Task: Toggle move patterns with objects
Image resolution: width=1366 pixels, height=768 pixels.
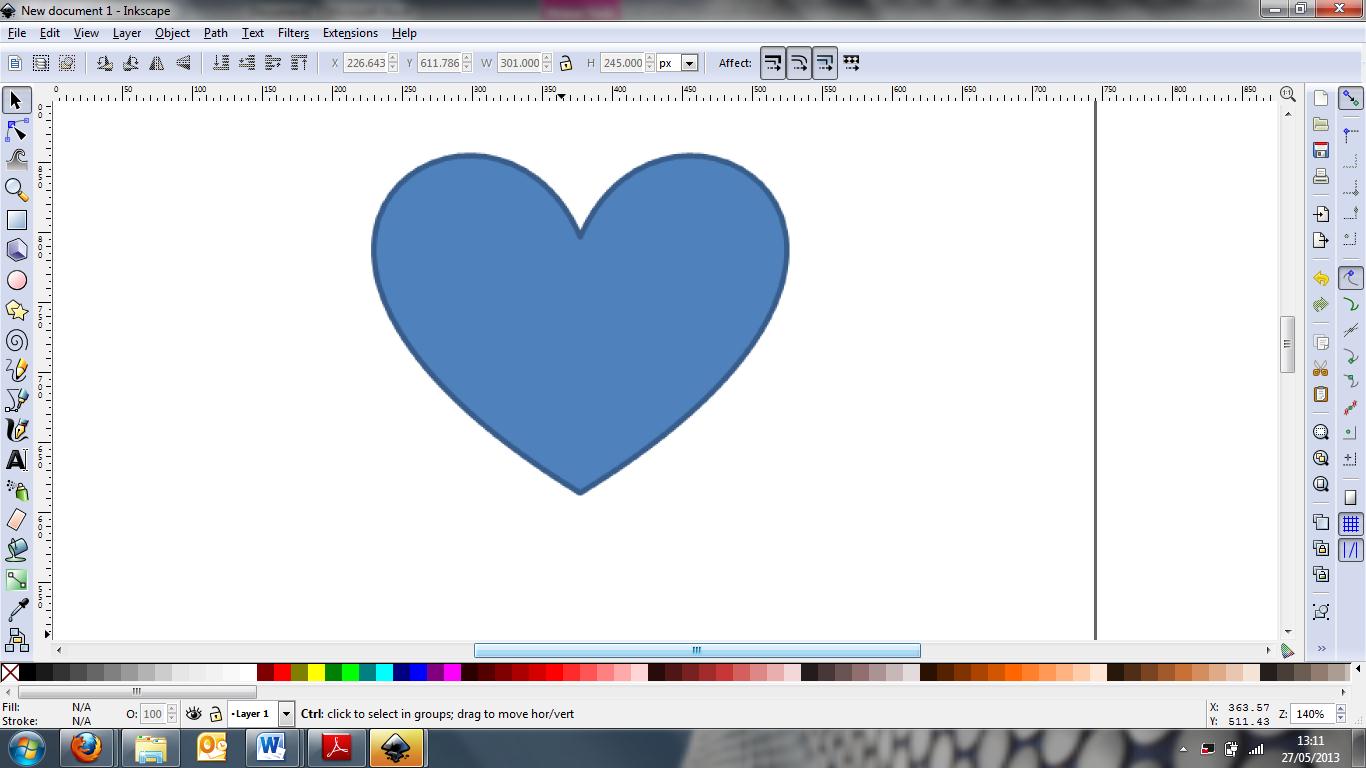Action: (852, 63)
